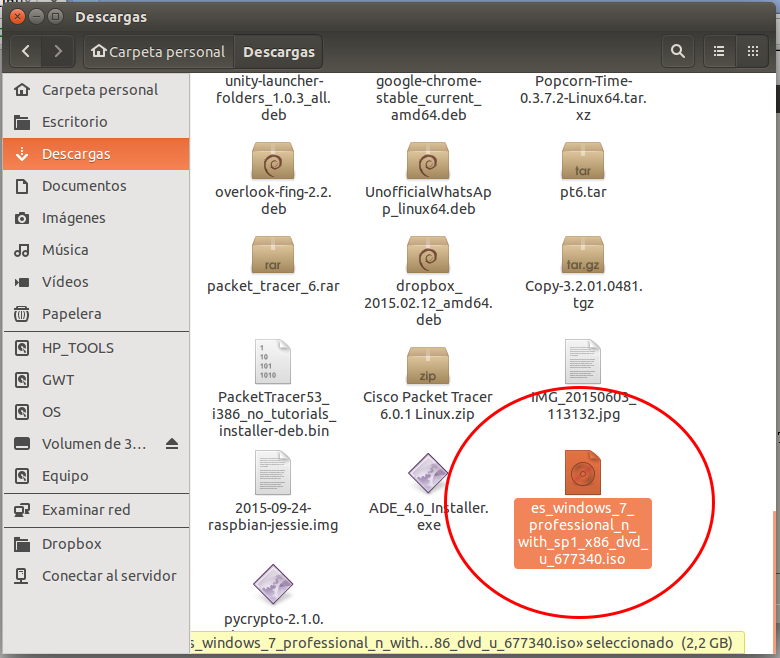Open Vídeos in sidebar

coord(96,282)
